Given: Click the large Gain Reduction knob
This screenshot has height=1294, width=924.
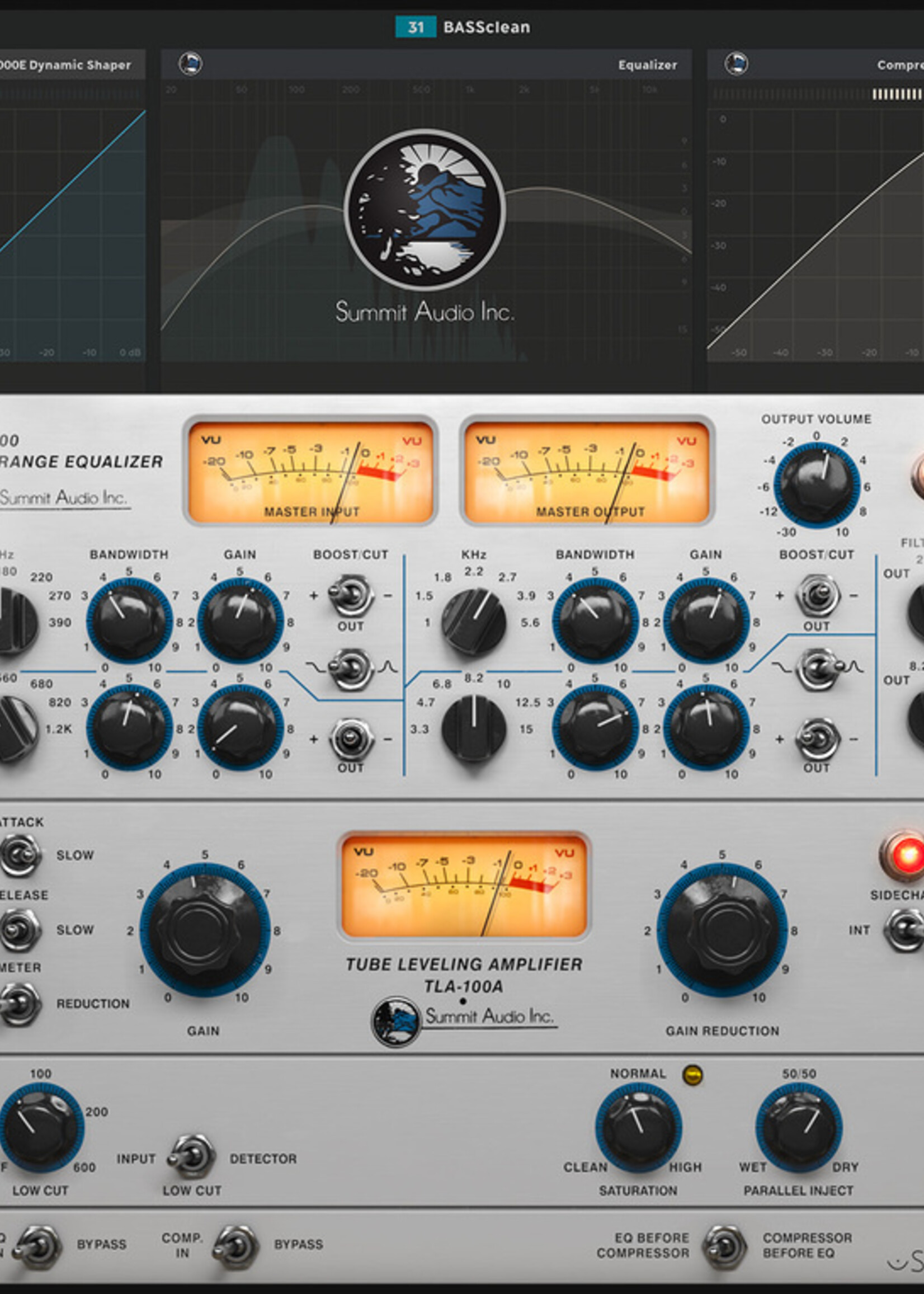Looking at the screenshot, I should coord(722,930).
